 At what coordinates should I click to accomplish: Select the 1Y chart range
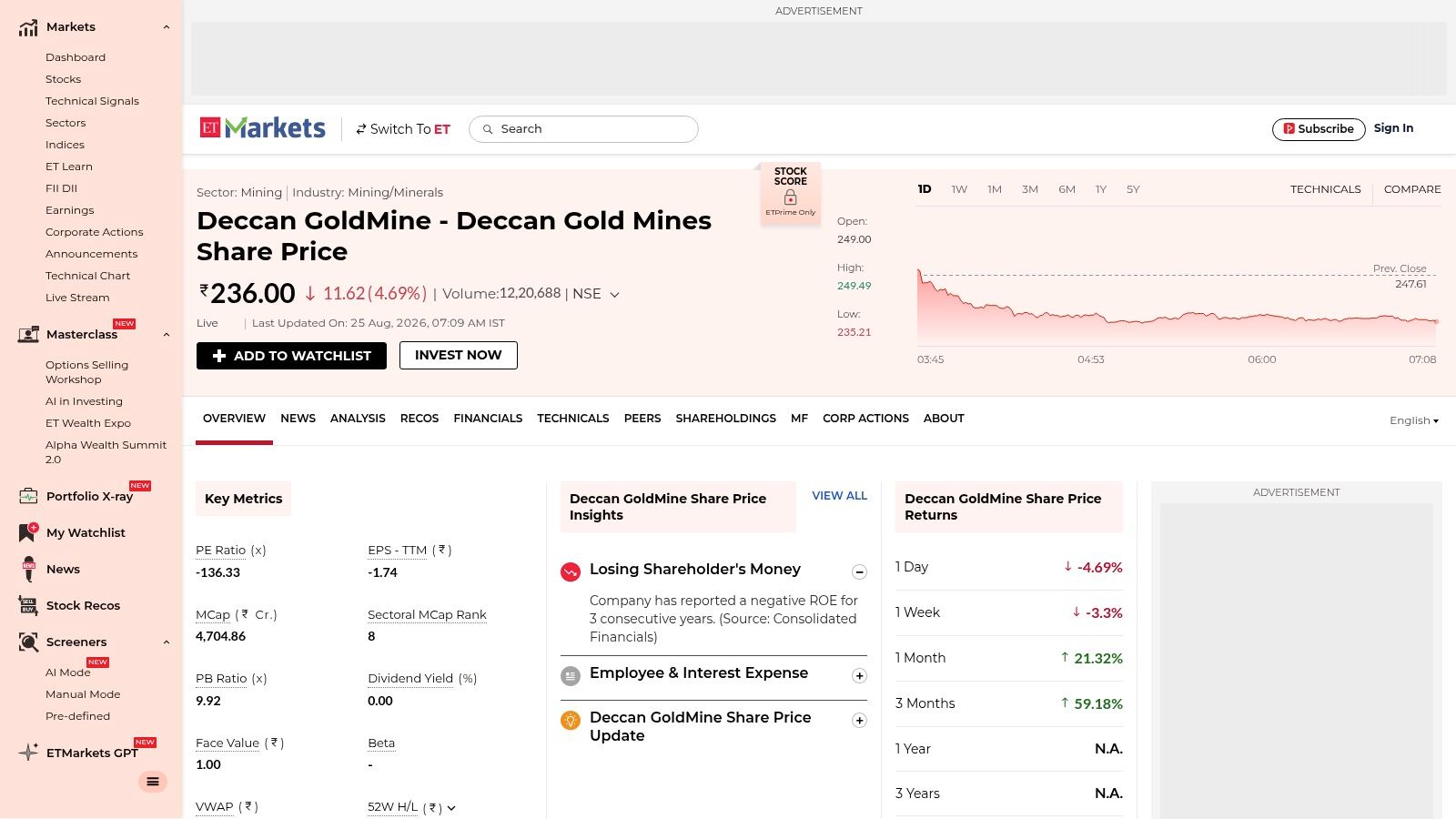pyautogui.click(x=1101, y=189)
